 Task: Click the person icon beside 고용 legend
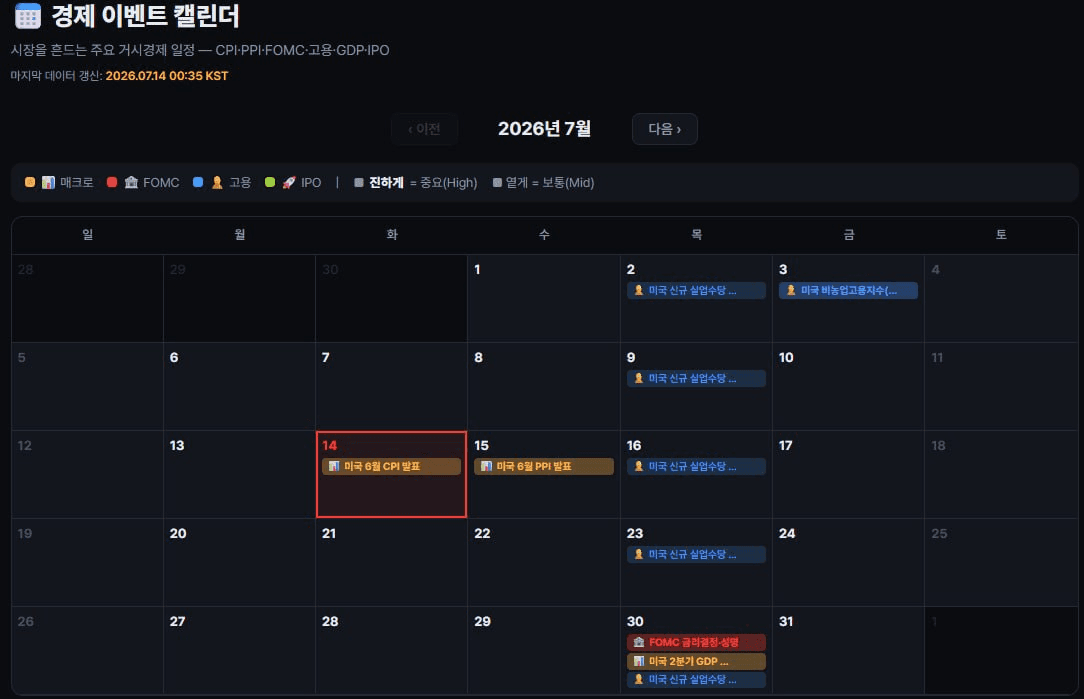point(217,183)
